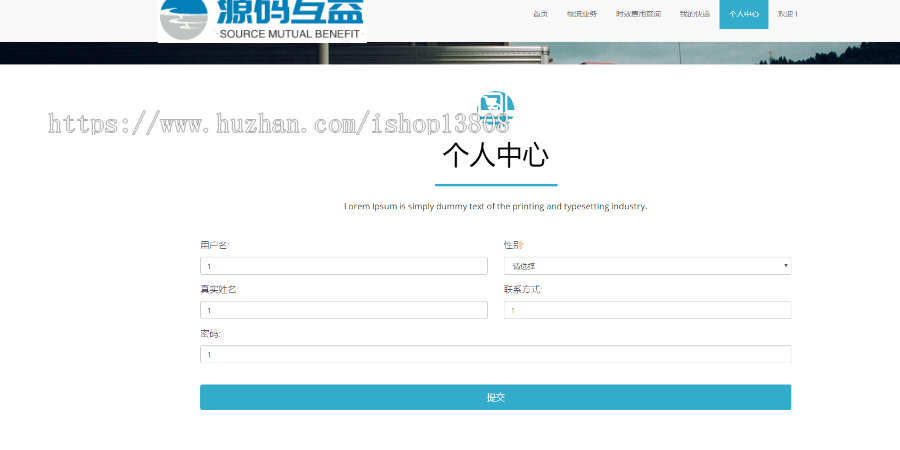This screenshot has height=450, width=900.
Task: Submit the form with 提交 button
Action: [495, 397]
